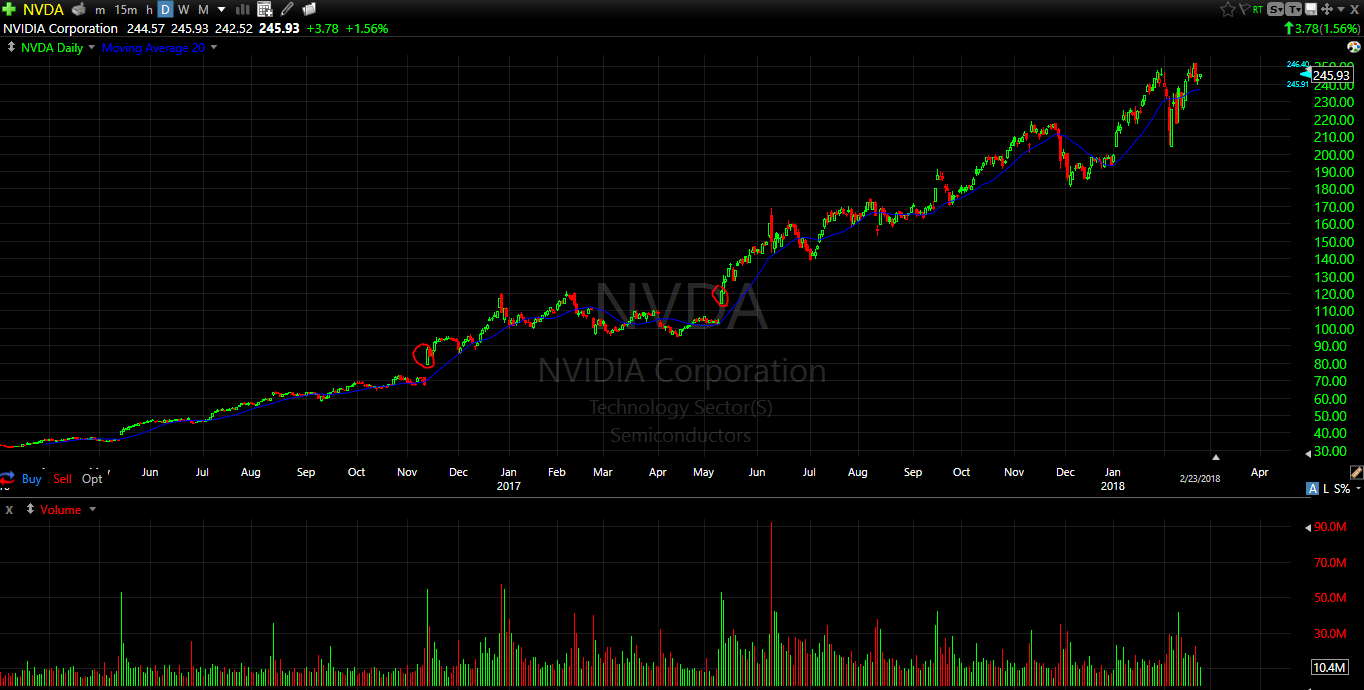
Task: Open the NVDA Daily plot dropdown
Action: pos(92,48)
